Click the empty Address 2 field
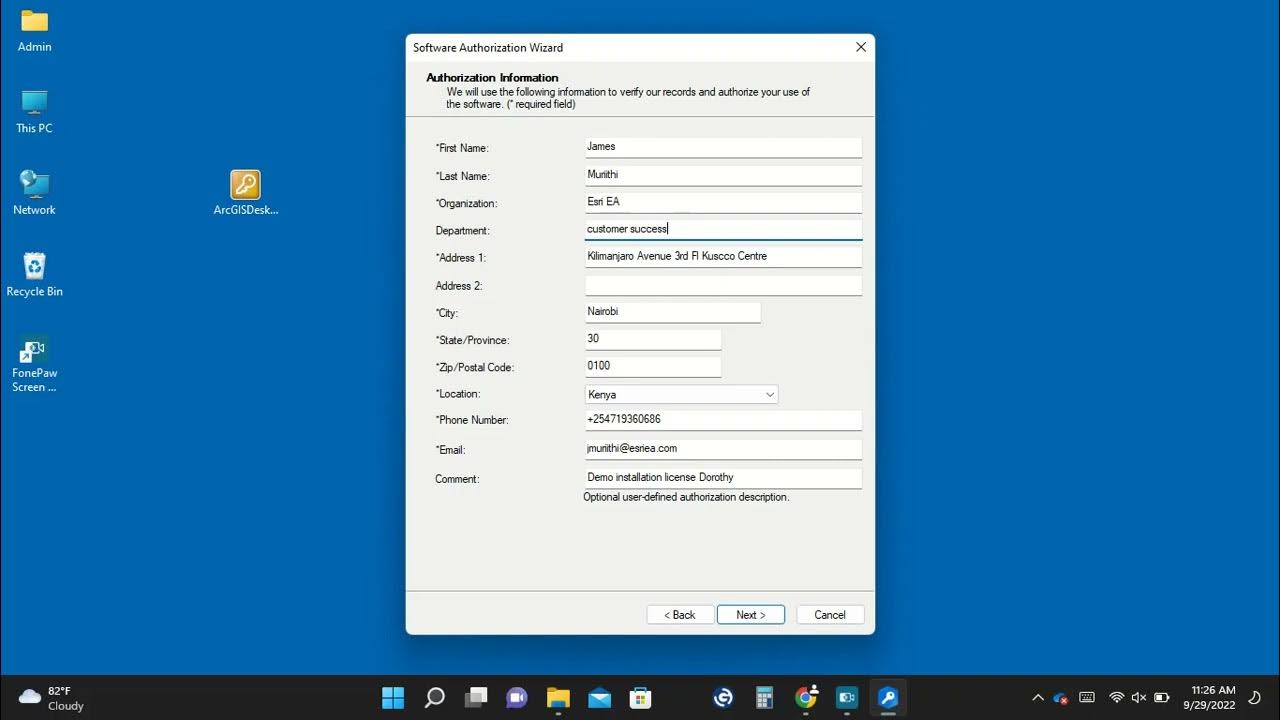1280x720 pixels. click(723, 285)
